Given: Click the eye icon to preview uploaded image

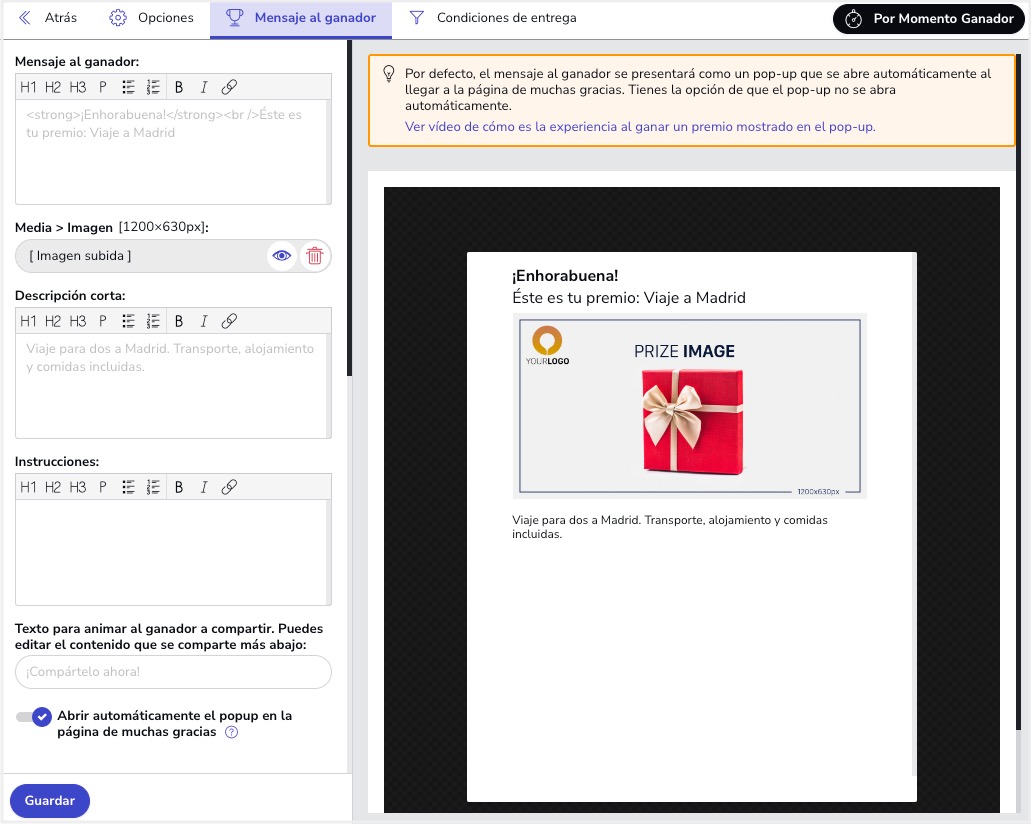Looking at the screenshot, I should pos(282,256).
